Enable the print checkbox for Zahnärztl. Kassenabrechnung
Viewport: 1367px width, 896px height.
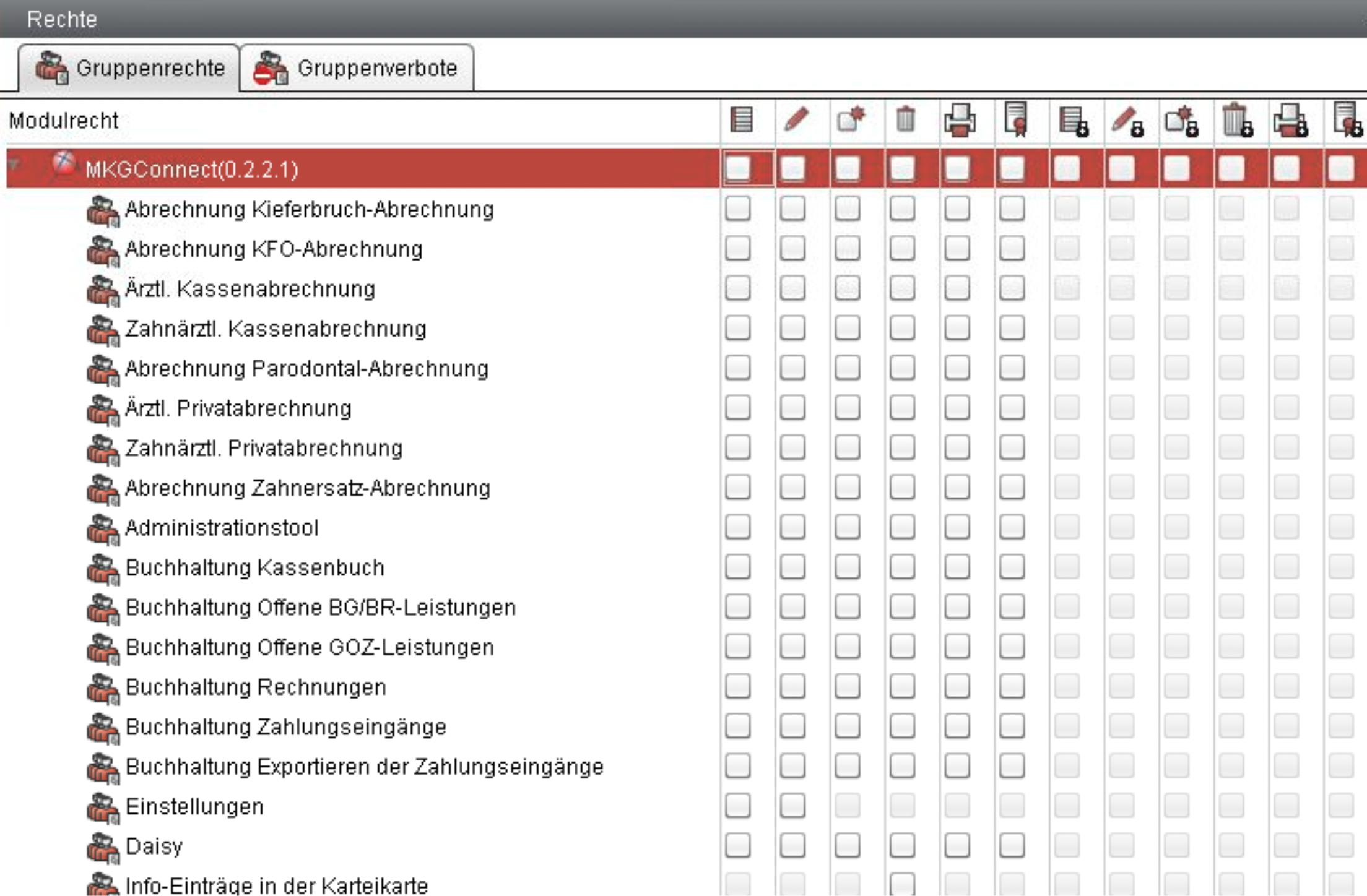[x=957, y=328]
